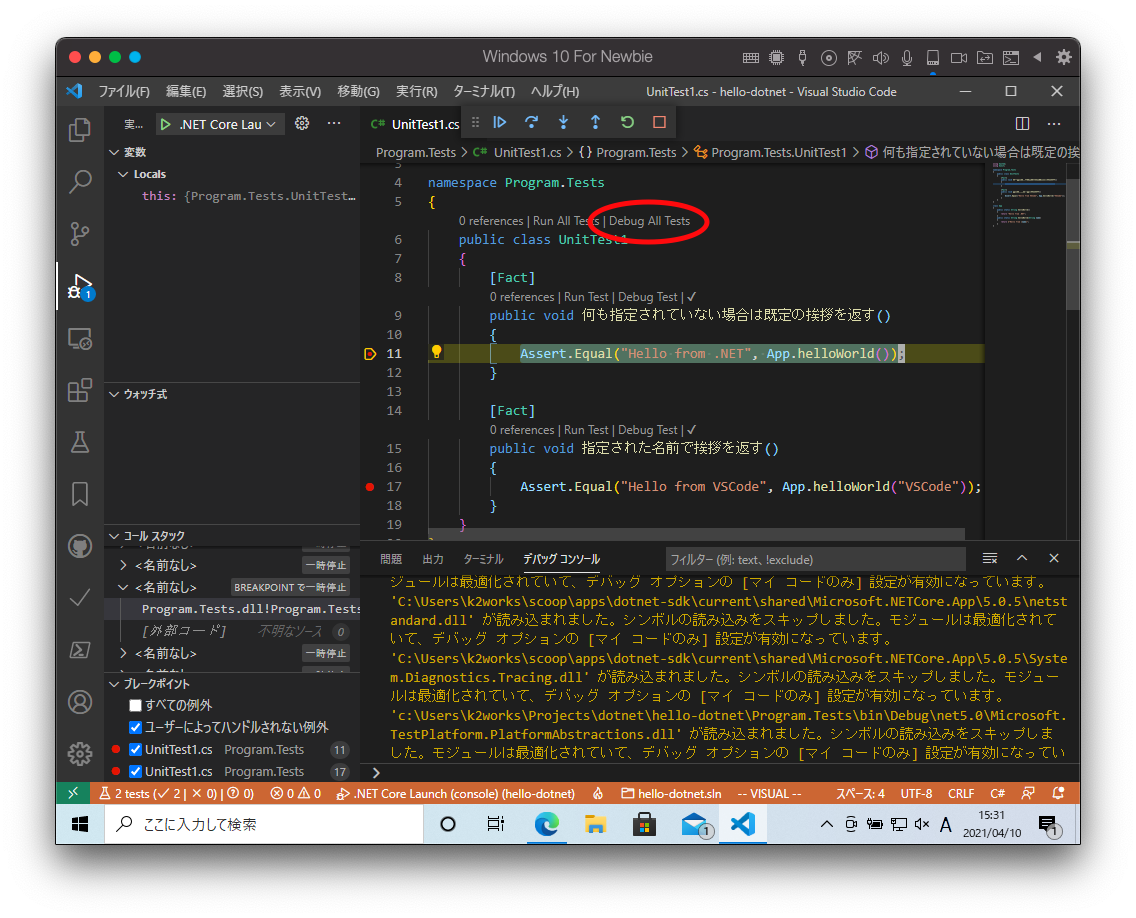Screen dimensions: 1136x918
Task: Open the Manage gear in activity bar
Action: coord(80,754)
